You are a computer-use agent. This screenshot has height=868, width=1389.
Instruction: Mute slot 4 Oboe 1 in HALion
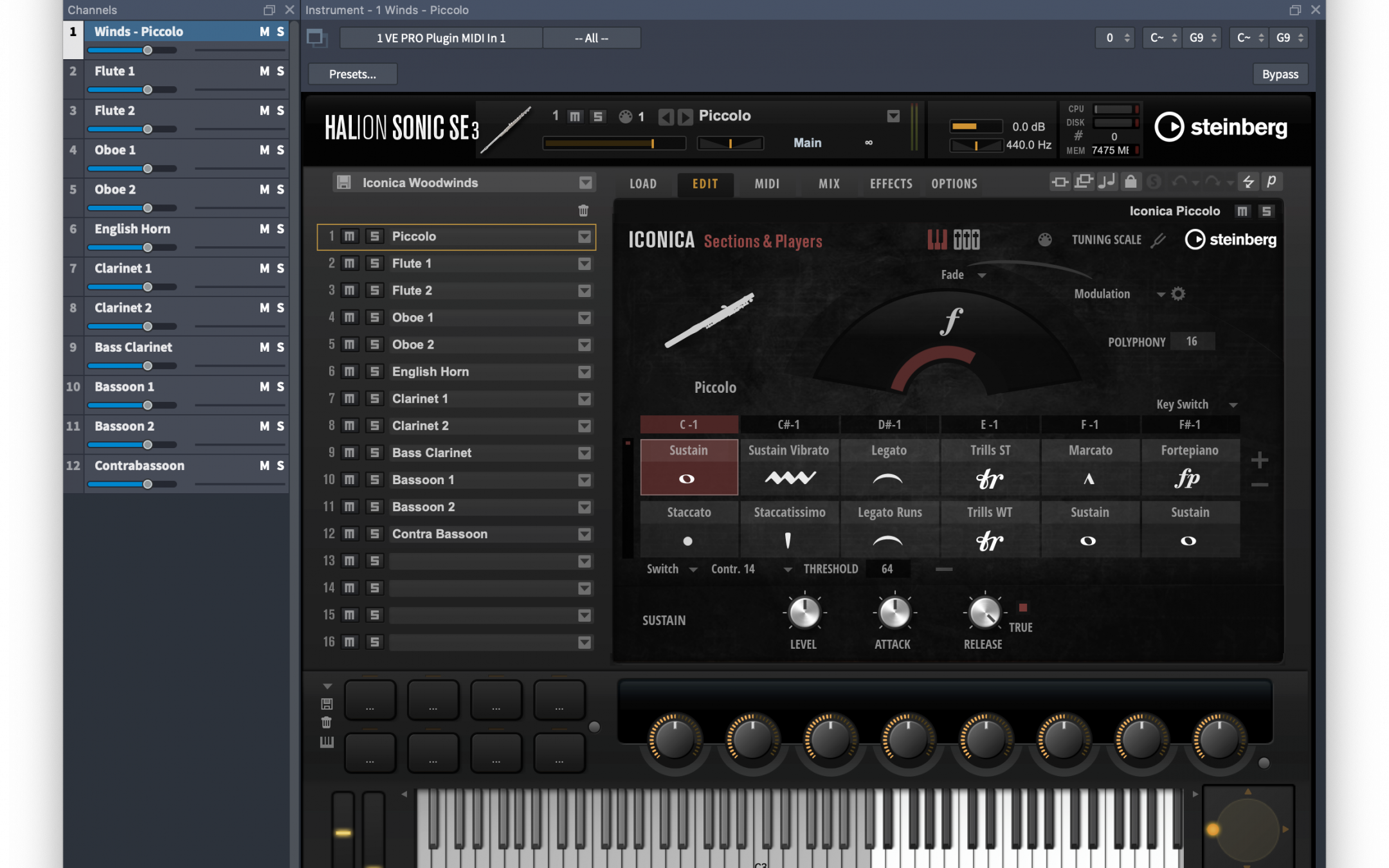tap(349, 318)
